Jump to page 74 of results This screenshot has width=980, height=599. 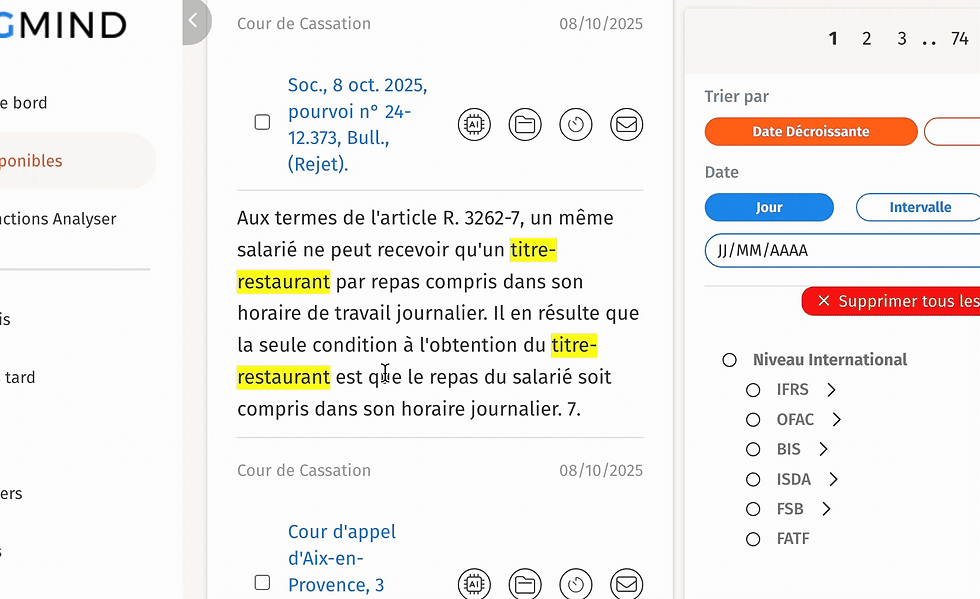pos(959,38)
